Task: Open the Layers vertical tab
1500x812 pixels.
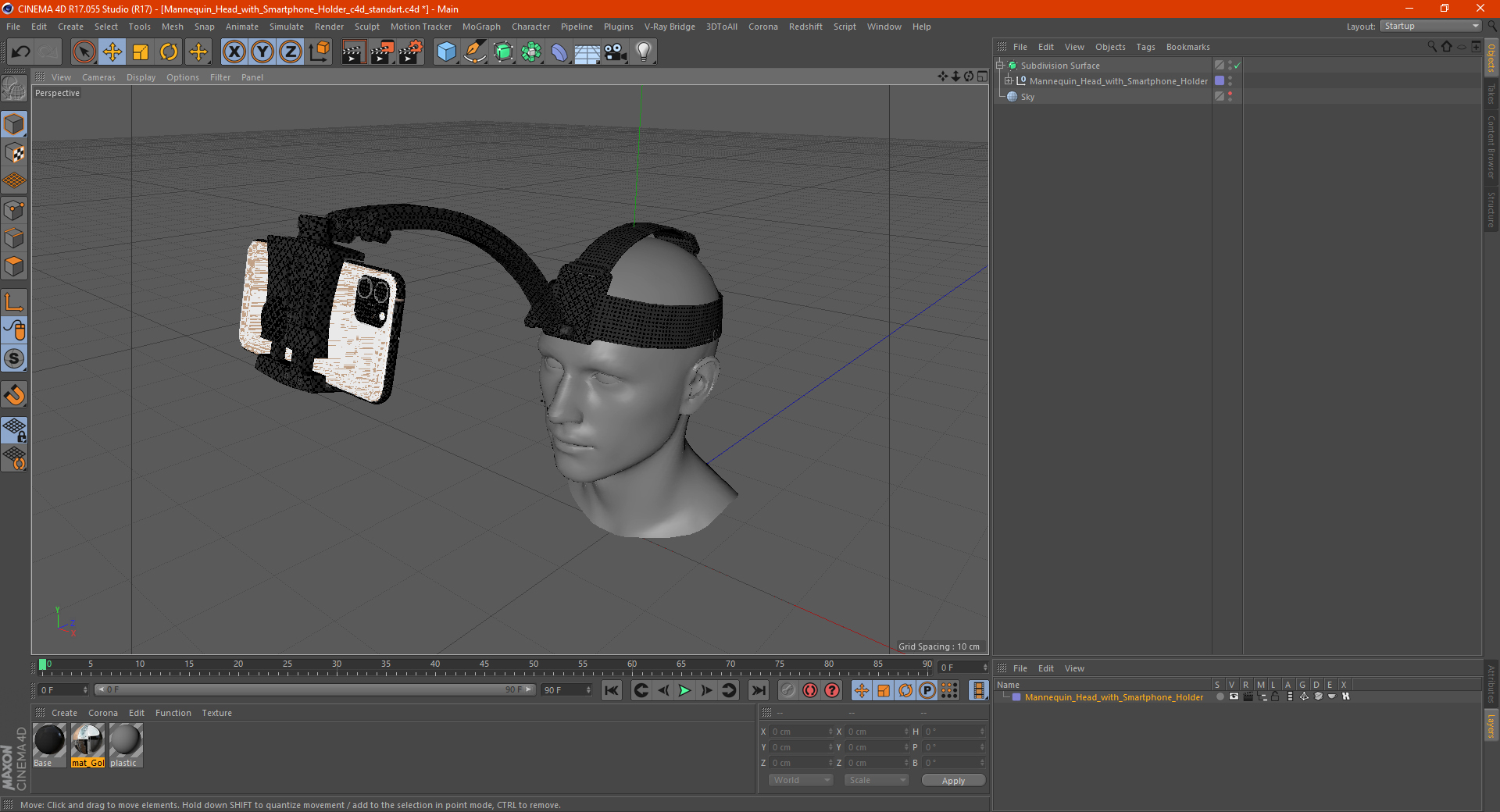Action: 1491,725
